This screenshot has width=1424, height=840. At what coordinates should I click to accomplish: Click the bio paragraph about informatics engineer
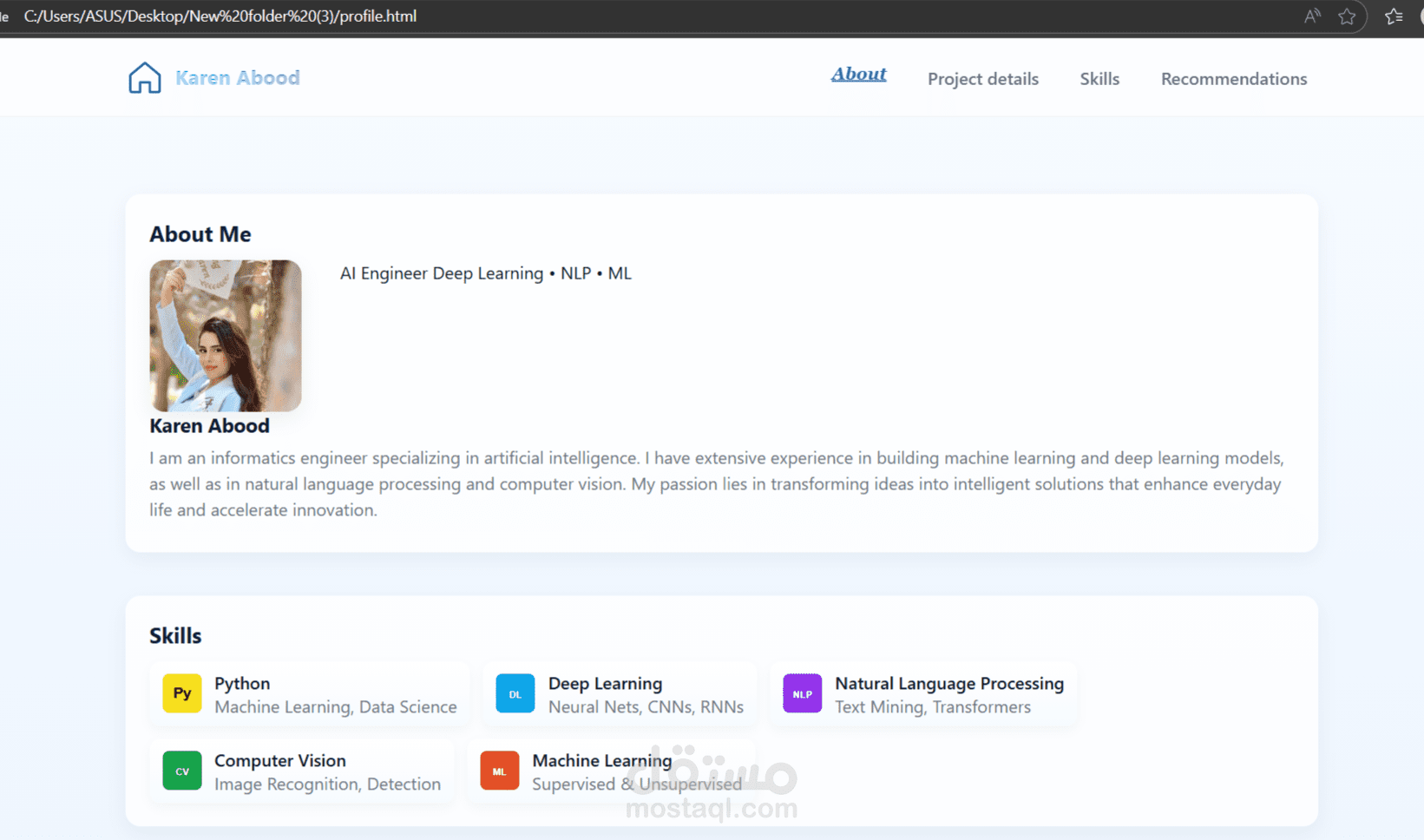716,484
